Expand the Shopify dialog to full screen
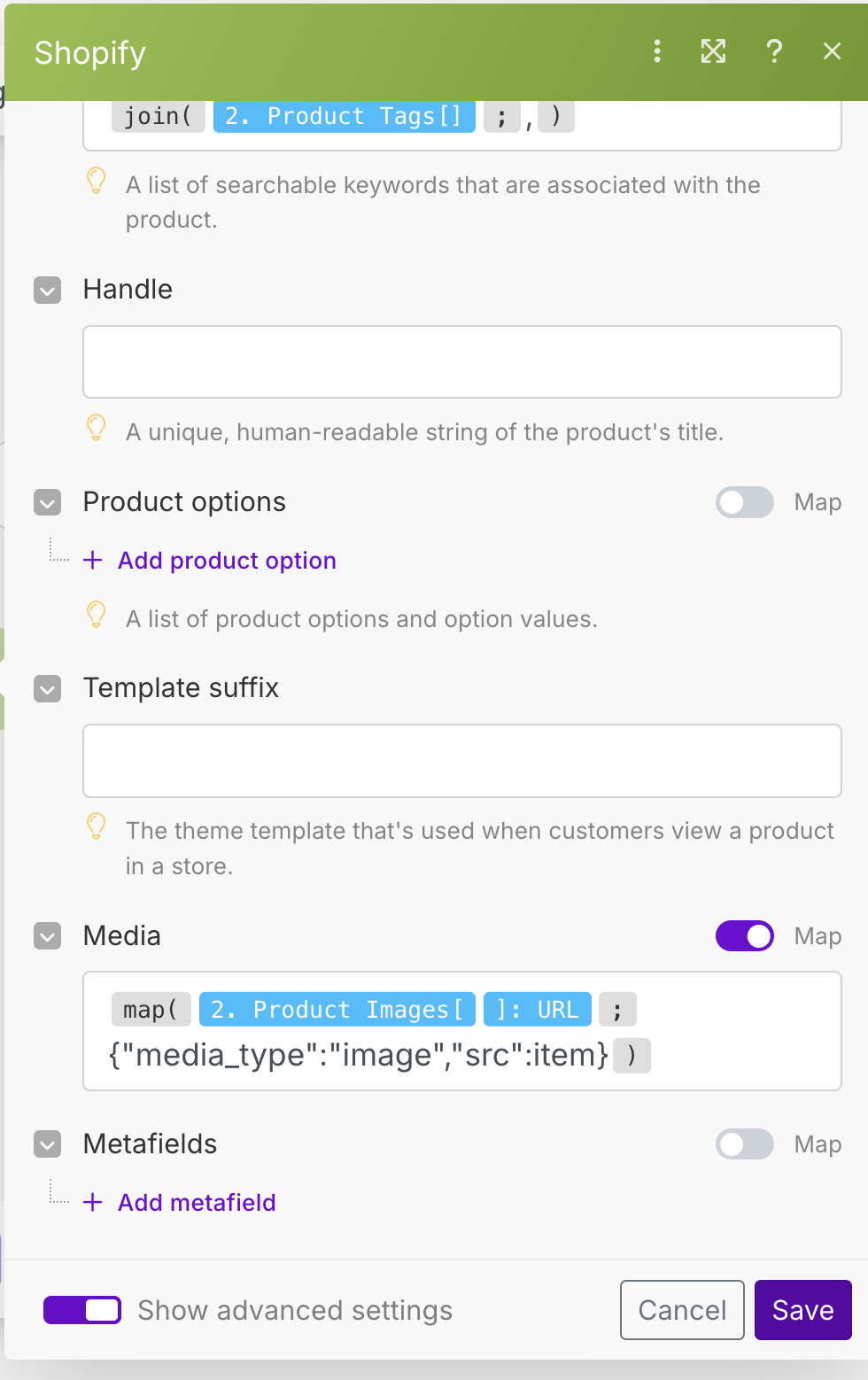Image resolution: width=868 pixels, height=1380 pixels. click(713, 51)
